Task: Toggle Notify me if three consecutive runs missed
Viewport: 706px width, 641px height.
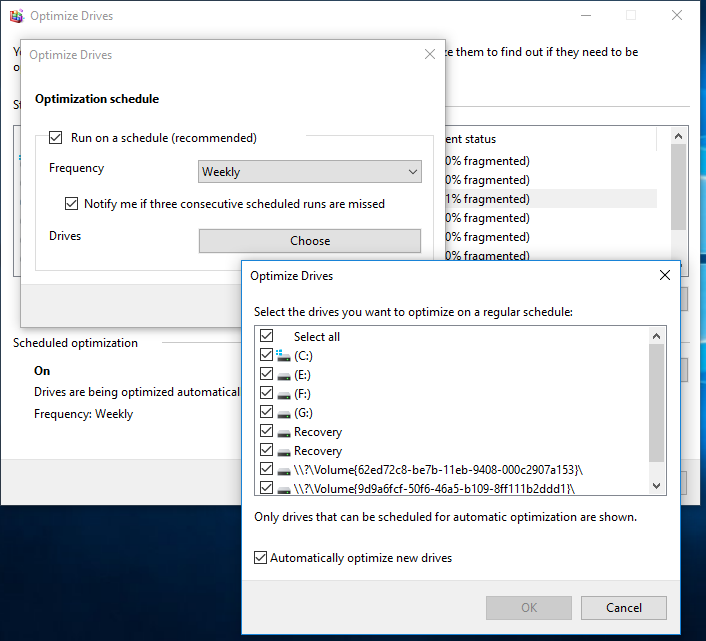Action: tap(71, 203)
